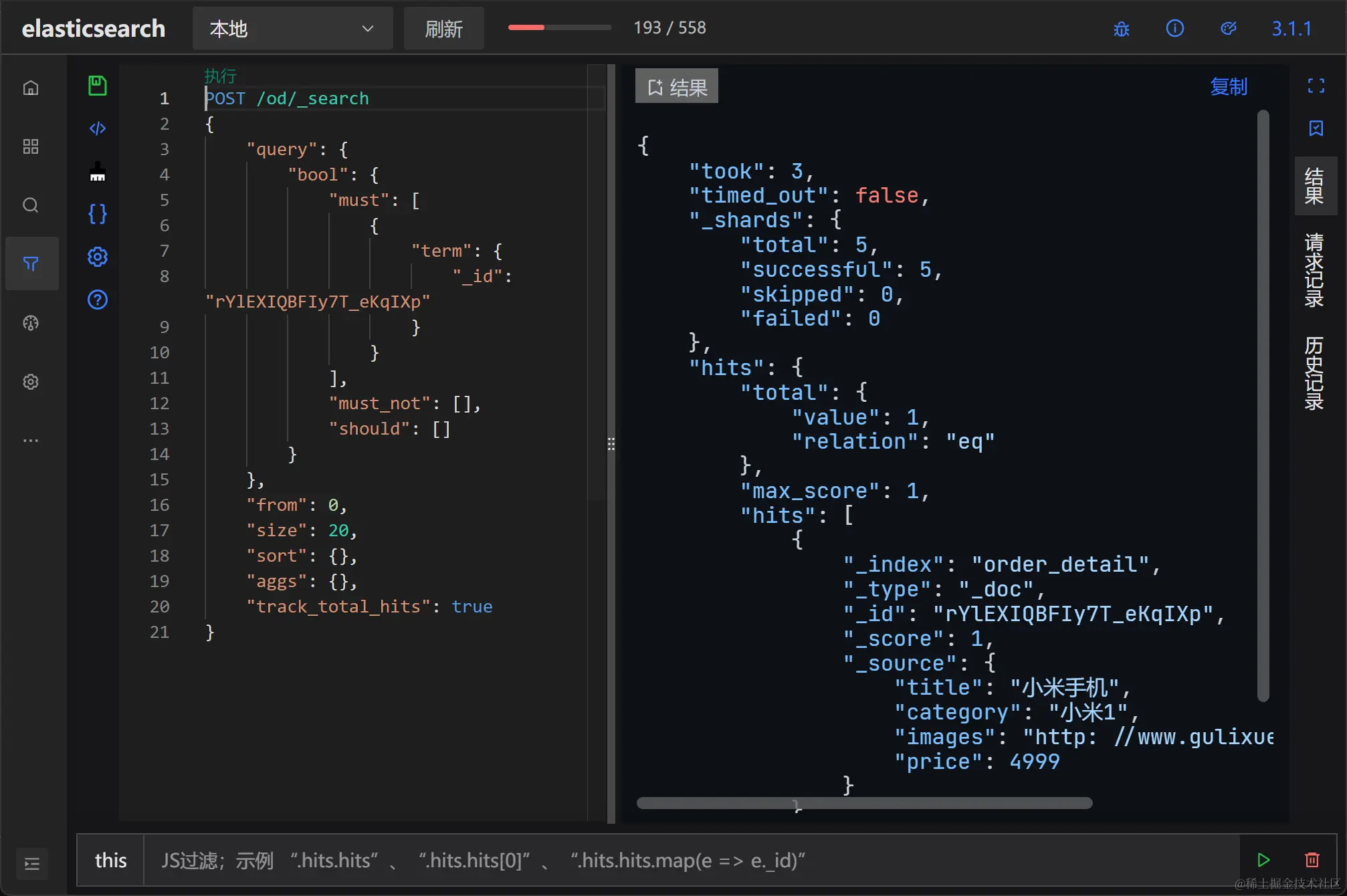Click the result horizontal scrollbar
Viewport: 1347px width, 896px height.
(864, 803)
